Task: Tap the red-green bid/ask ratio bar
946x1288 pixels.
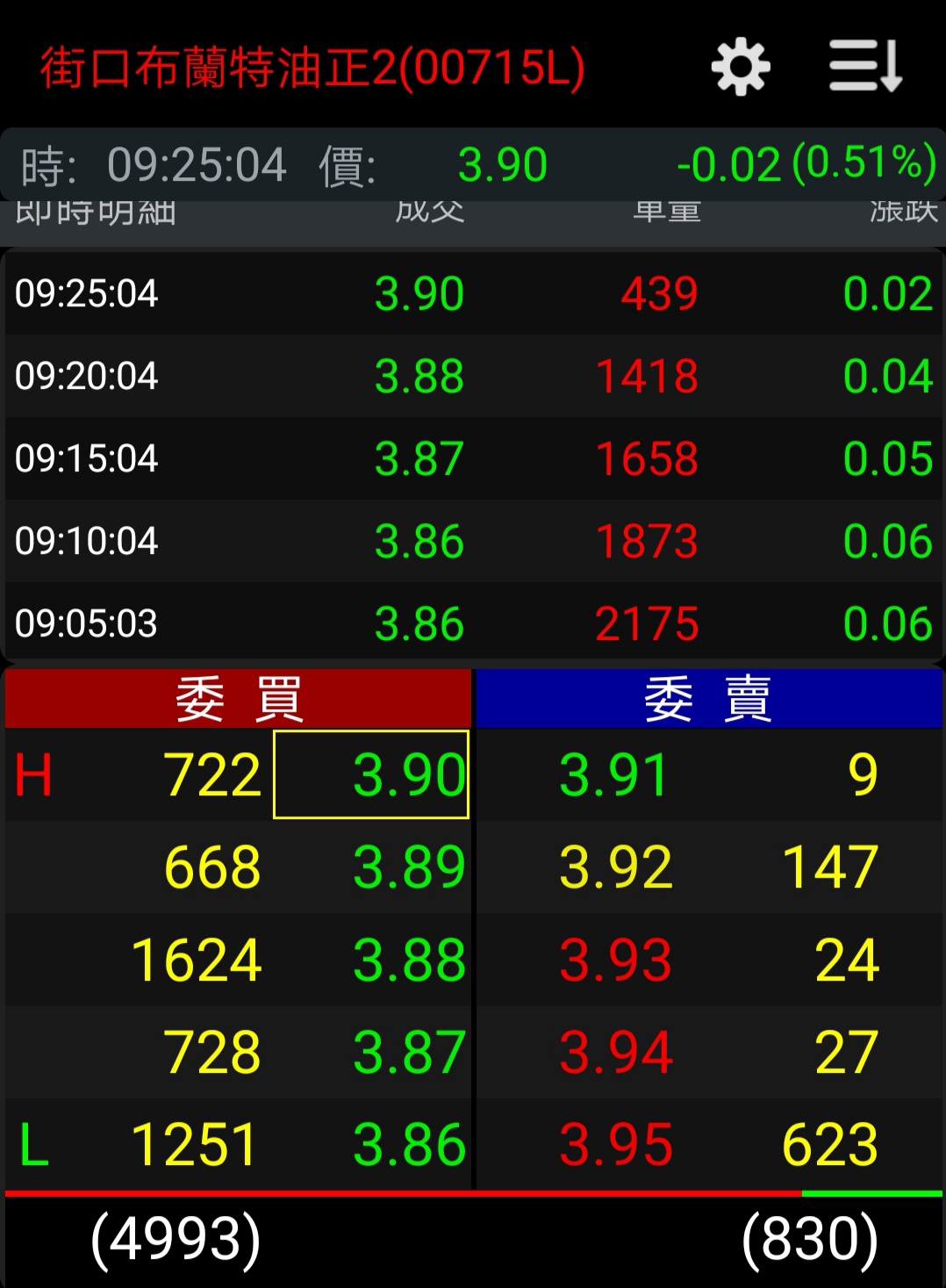Action: click(x=473, y=1194)
